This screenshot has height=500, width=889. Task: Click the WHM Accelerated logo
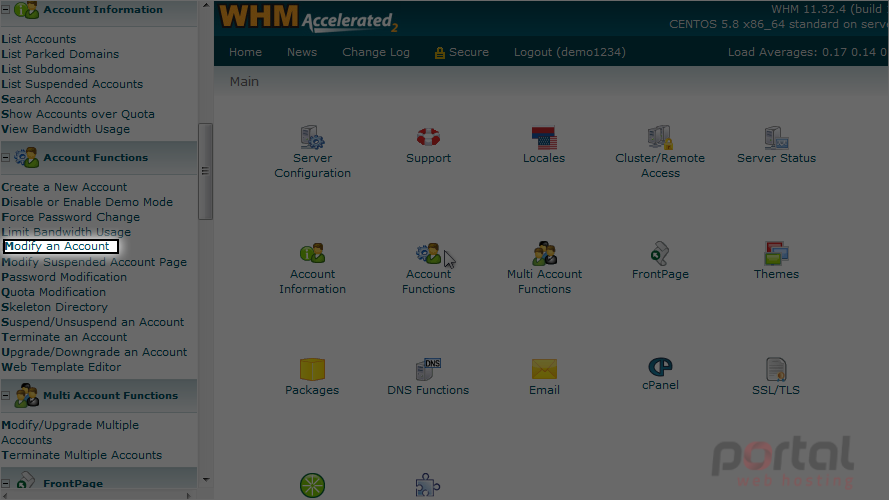pos(308,19)
